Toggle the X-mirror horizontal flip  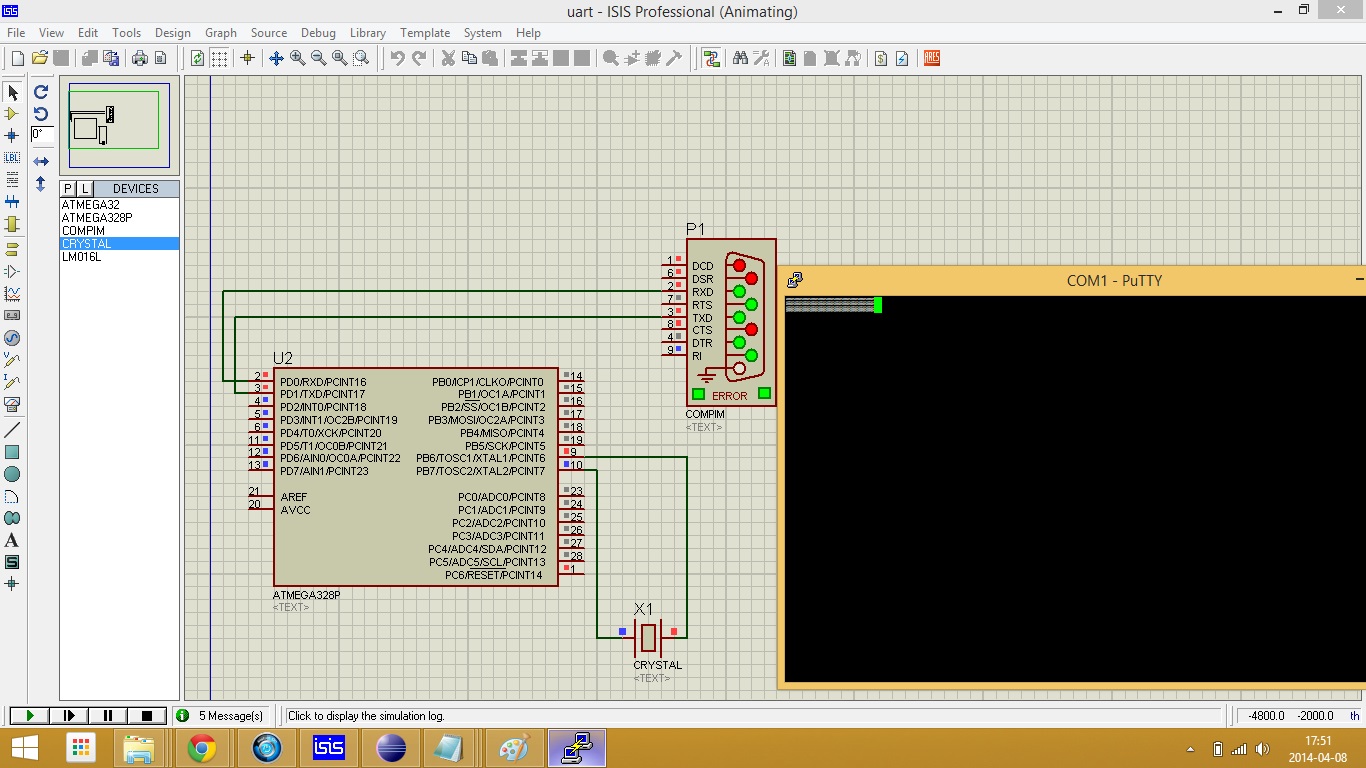tap(41, 161)
